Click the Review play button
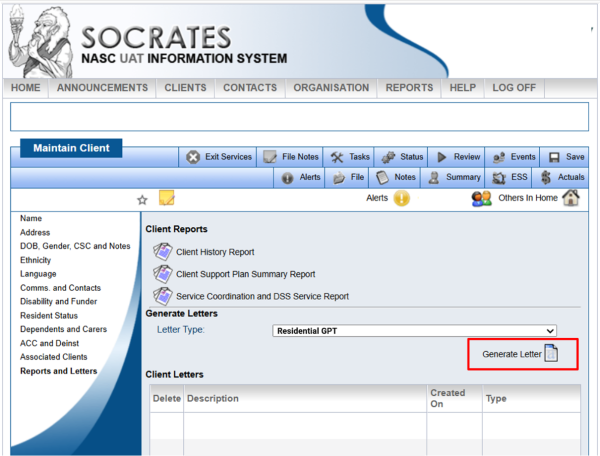Screen dimensions: 600x456 456,157
